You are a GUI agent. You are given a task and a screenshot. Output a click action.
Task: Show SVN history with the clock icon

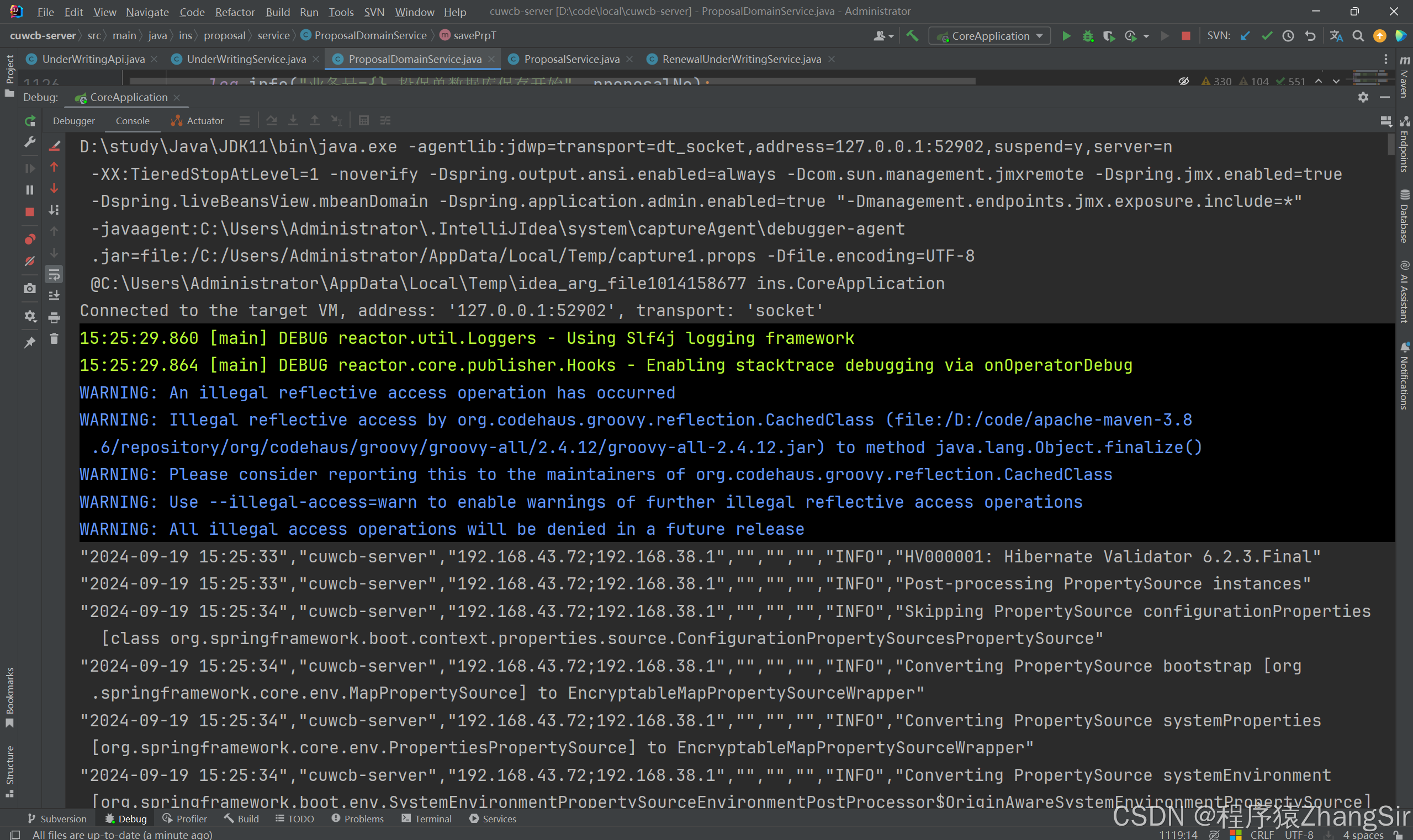(x=1288, y=36)
